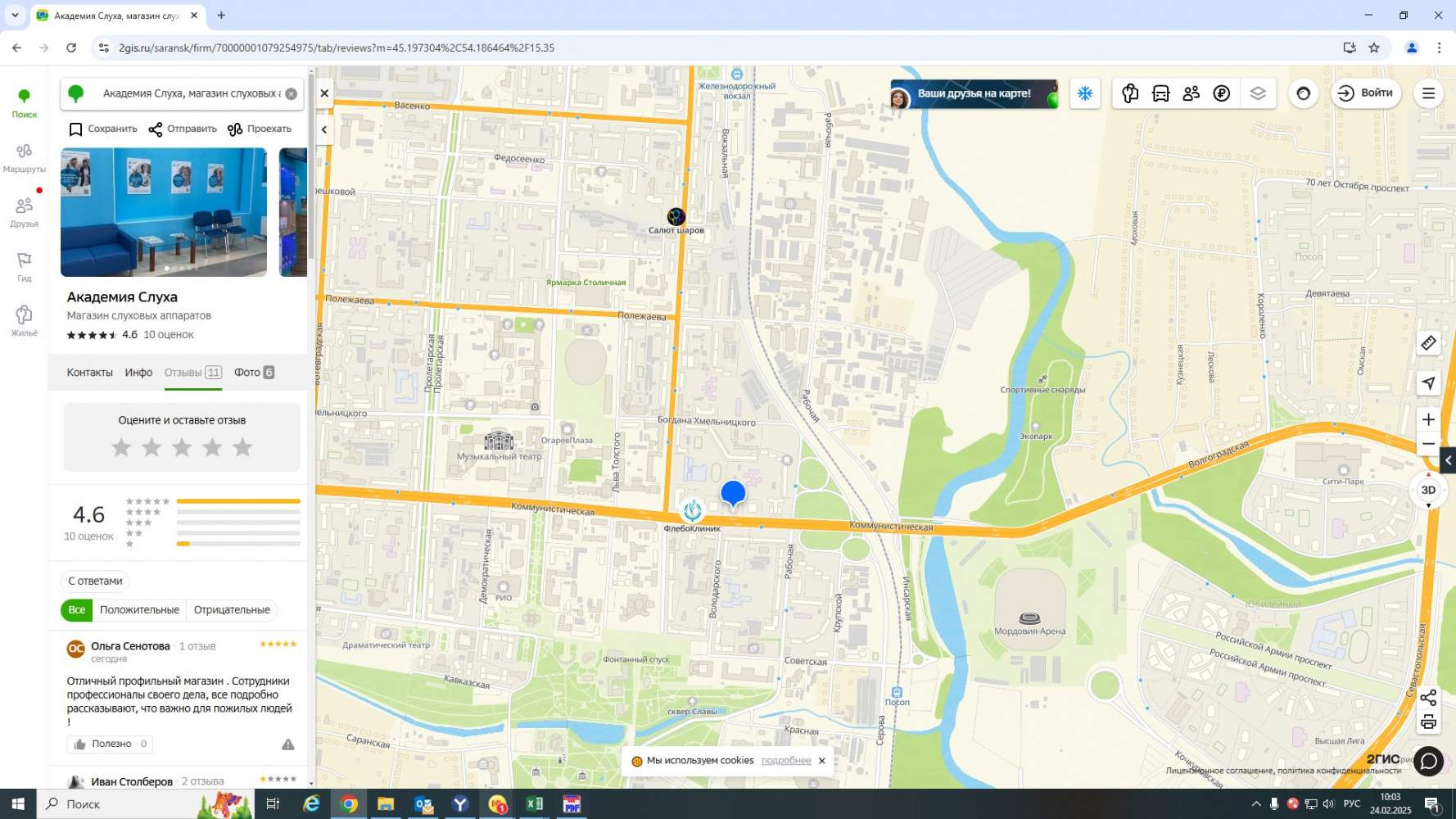This screenshot has width=1456, height=819.
Task: Toggle the С ответами review filter
Action: 95,581
